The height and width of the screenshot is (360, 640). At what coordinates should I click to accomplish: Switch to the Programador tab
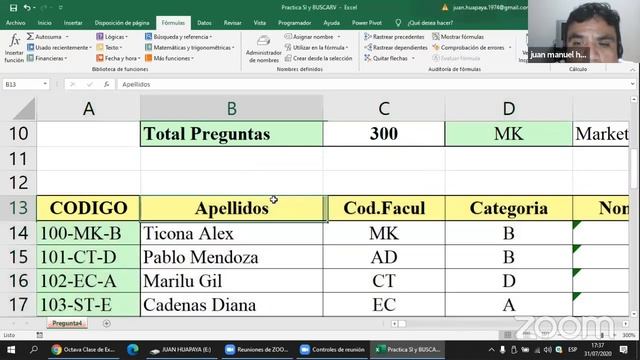294,23
